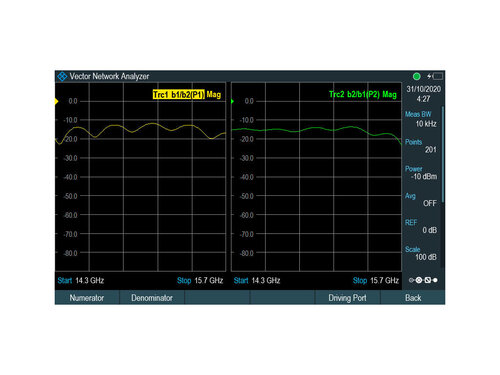Select the Trc2 b2/b1(P2) trace label
Viewport: 500px width, 375px height.
coord(354,94)
